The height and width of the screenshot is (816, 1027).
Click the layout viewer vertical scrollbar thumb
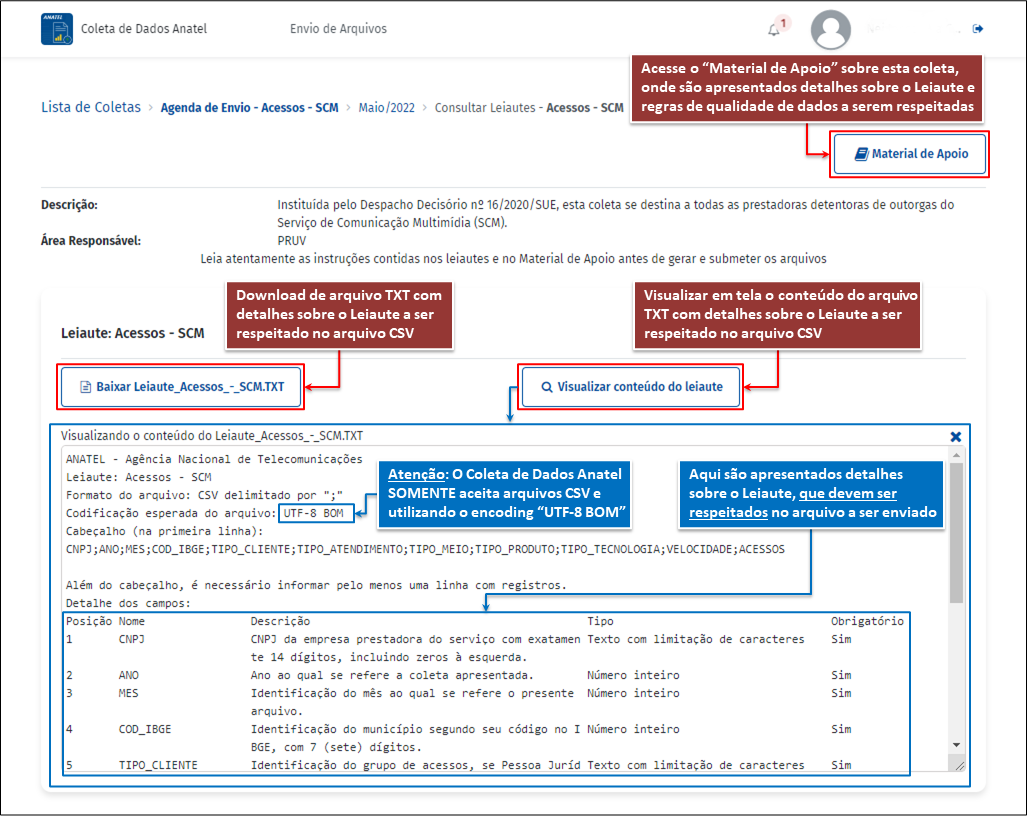pyautogui.click(x=956, y=530)
